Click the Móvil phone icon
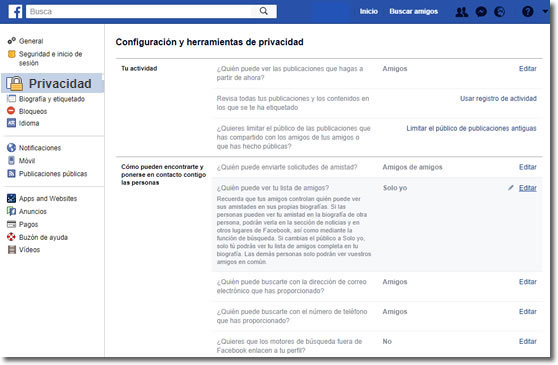This screenshot has height=365, width=558. click(11, 160)
